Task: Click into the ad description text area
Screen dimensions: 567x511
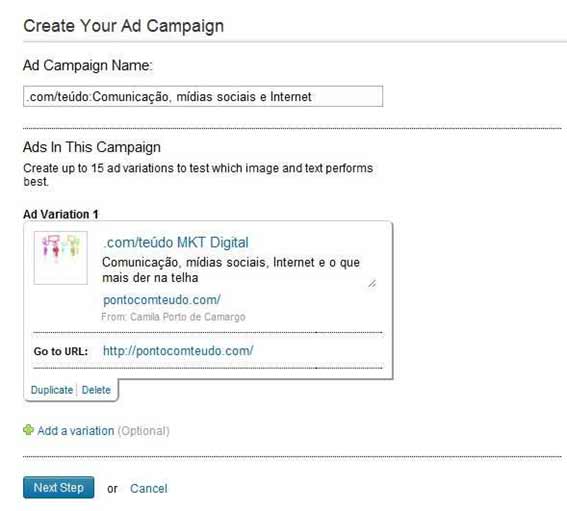Action: coord(239,270)
